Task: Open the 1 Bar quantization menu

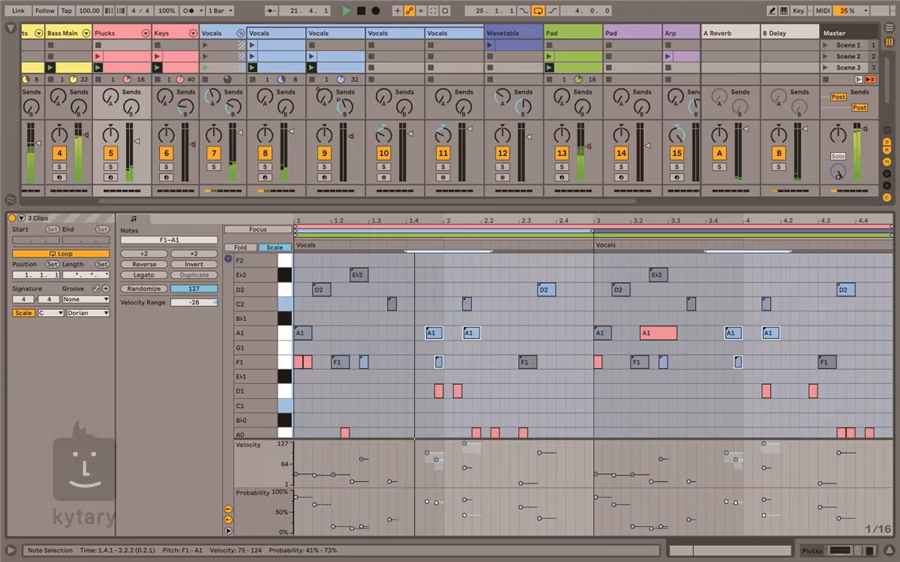Action: pyautogui.click(x=218, y=10)
